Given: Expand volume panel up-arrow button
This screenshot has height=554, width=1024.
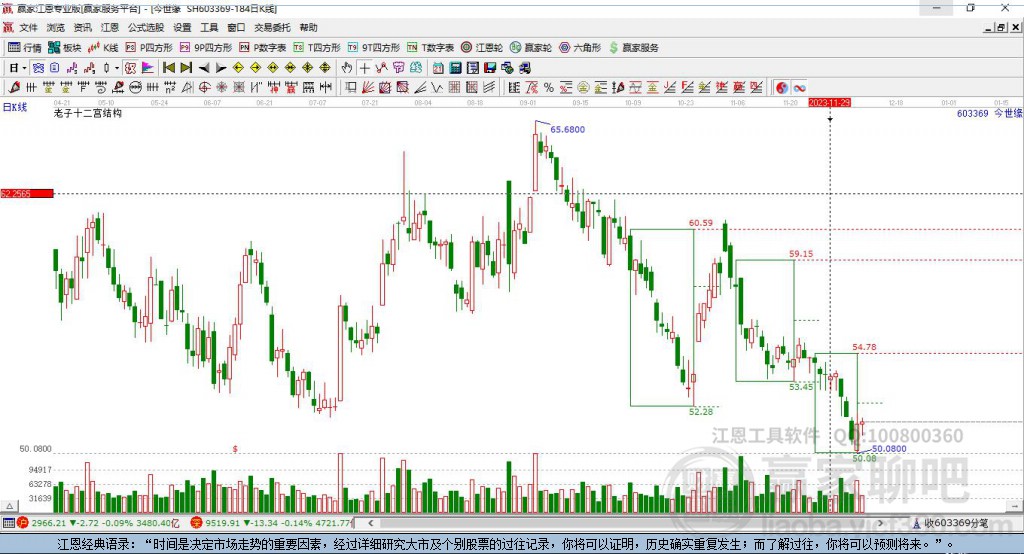Looking at the screenshot, I should click(x=9, y=506).
